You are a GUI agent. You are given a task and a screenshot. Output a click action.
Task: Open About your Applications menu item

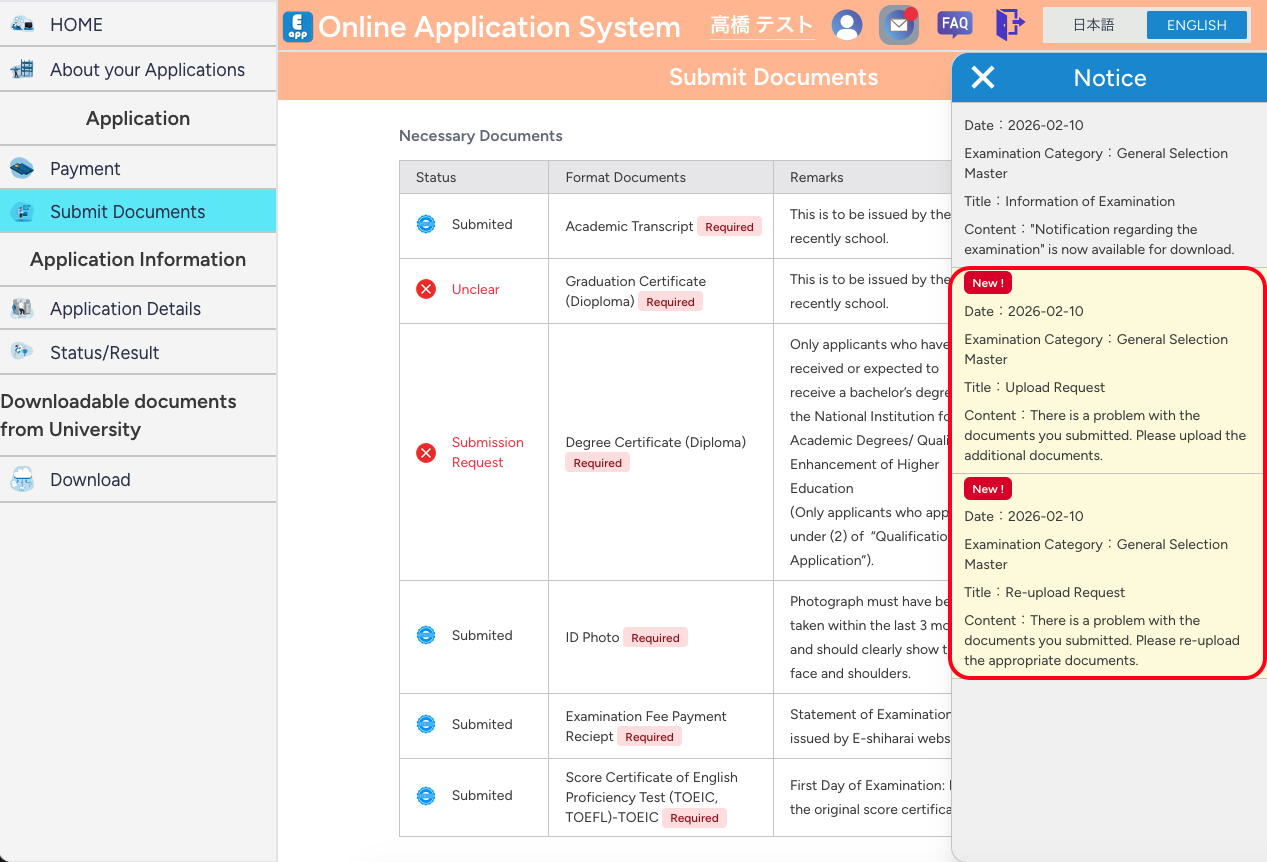[147, 70]
